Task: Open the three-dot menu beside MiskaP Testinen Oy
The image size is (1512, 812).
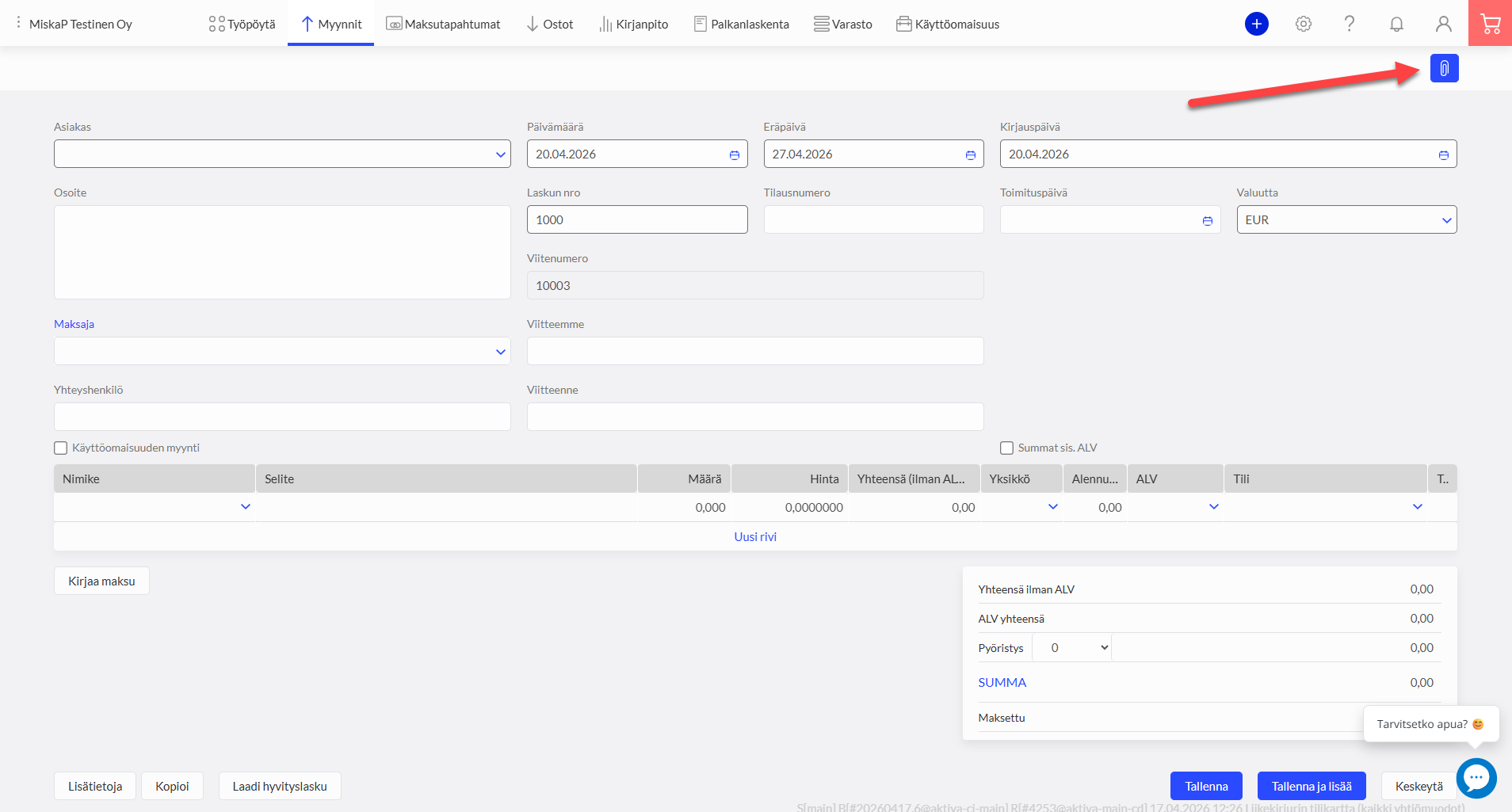Action: click(x=18, y=23)
